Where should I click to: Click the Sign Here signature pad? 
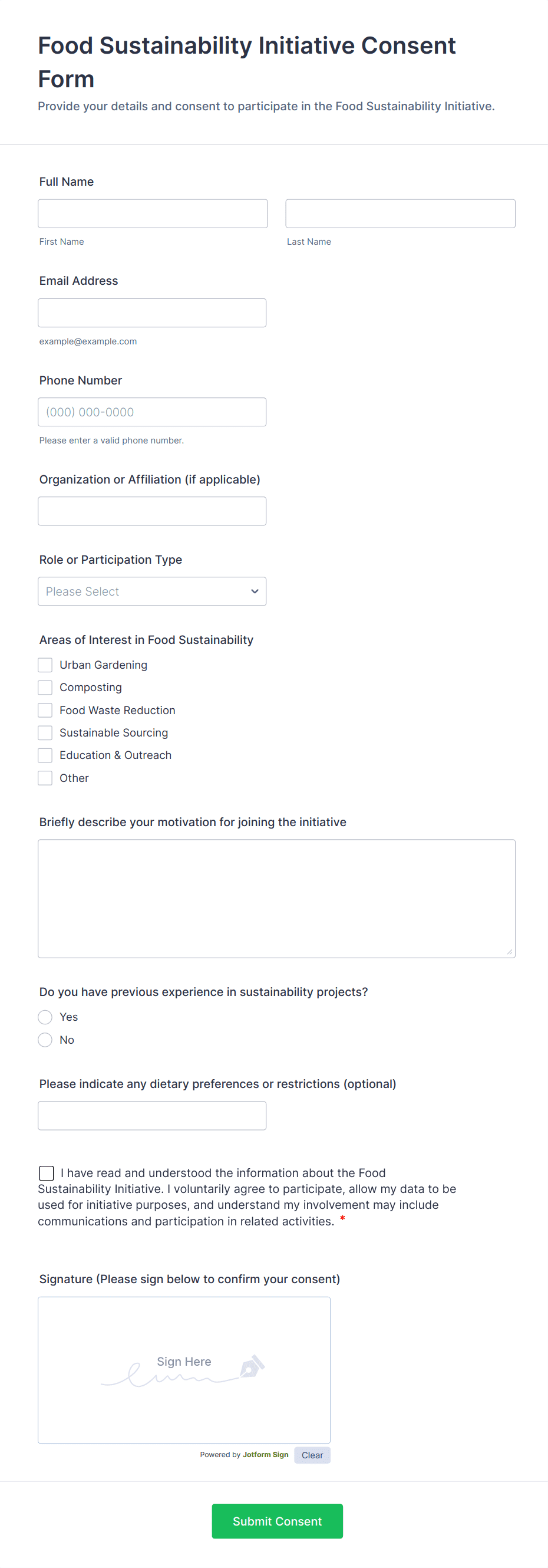184,1369
